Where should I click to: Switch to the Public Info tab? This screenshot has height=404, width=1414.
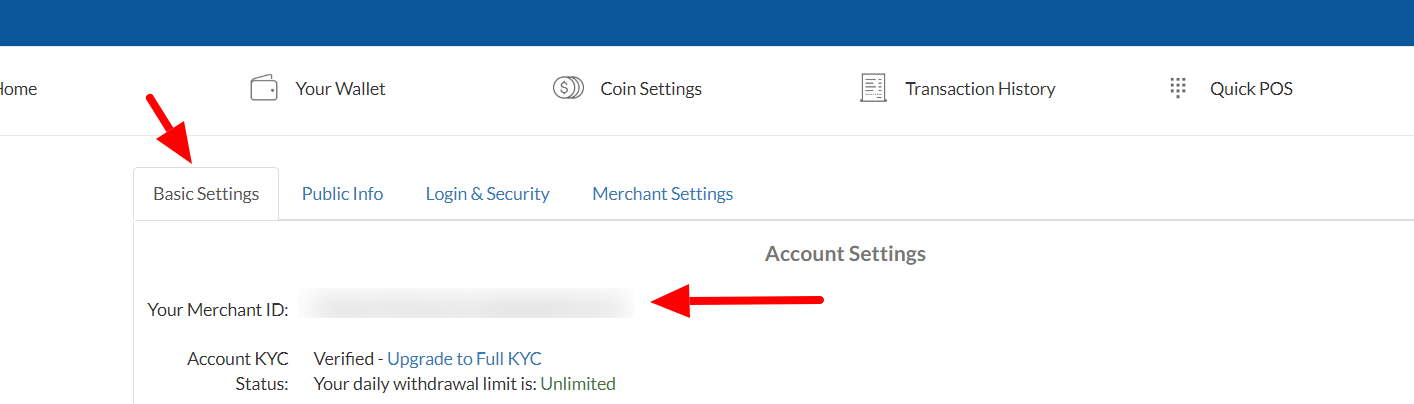tap(342, 194)
